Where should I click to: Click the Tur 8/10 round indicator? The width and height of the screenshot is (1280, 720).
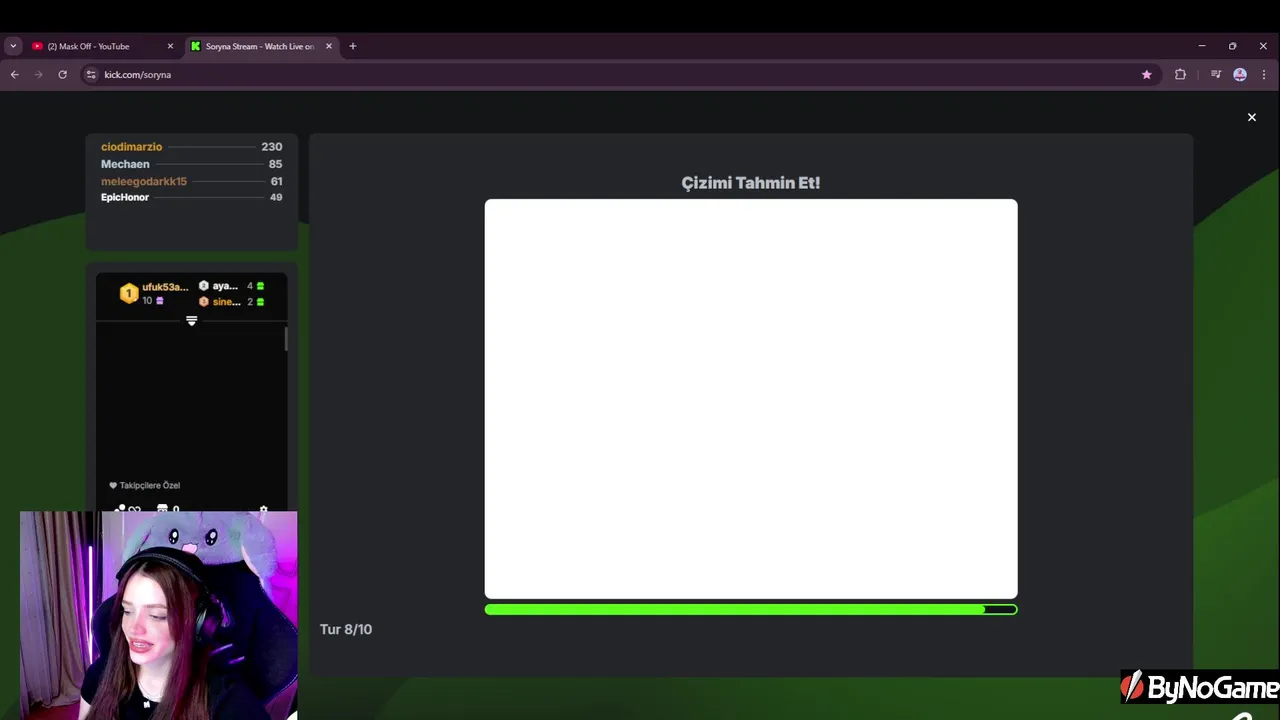(346, 629)
